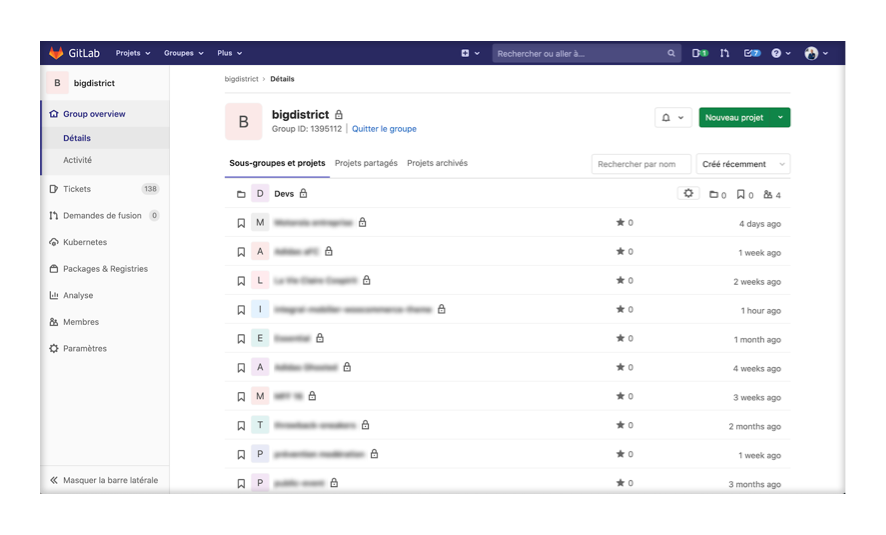This screenshot has width=886, height=535.
Task: Click the '3 months ago' timestamp
Action: [754, 485]
